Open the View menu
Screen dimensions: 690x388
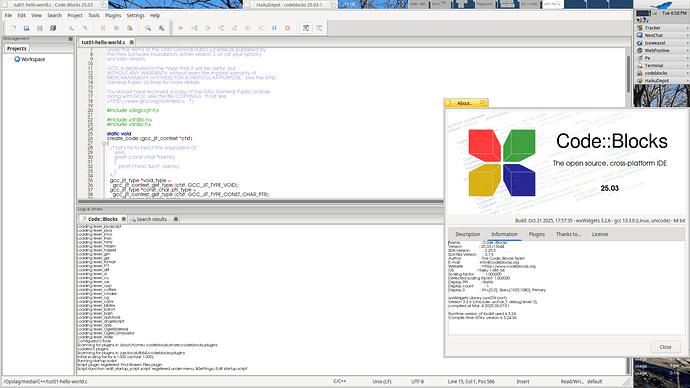coord(37,15)
